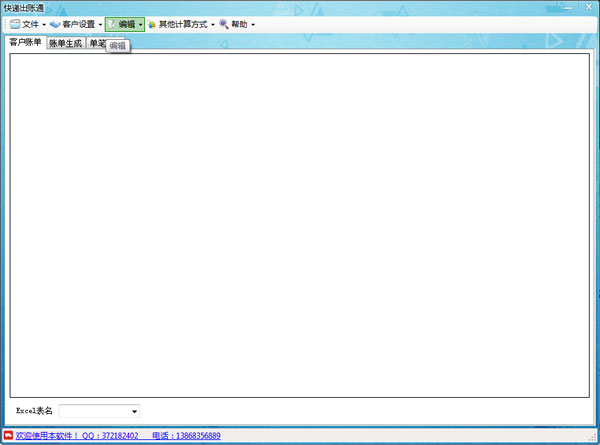
Task: Expand the 客户设置 dropdown arrow
Action: point(100,24)
